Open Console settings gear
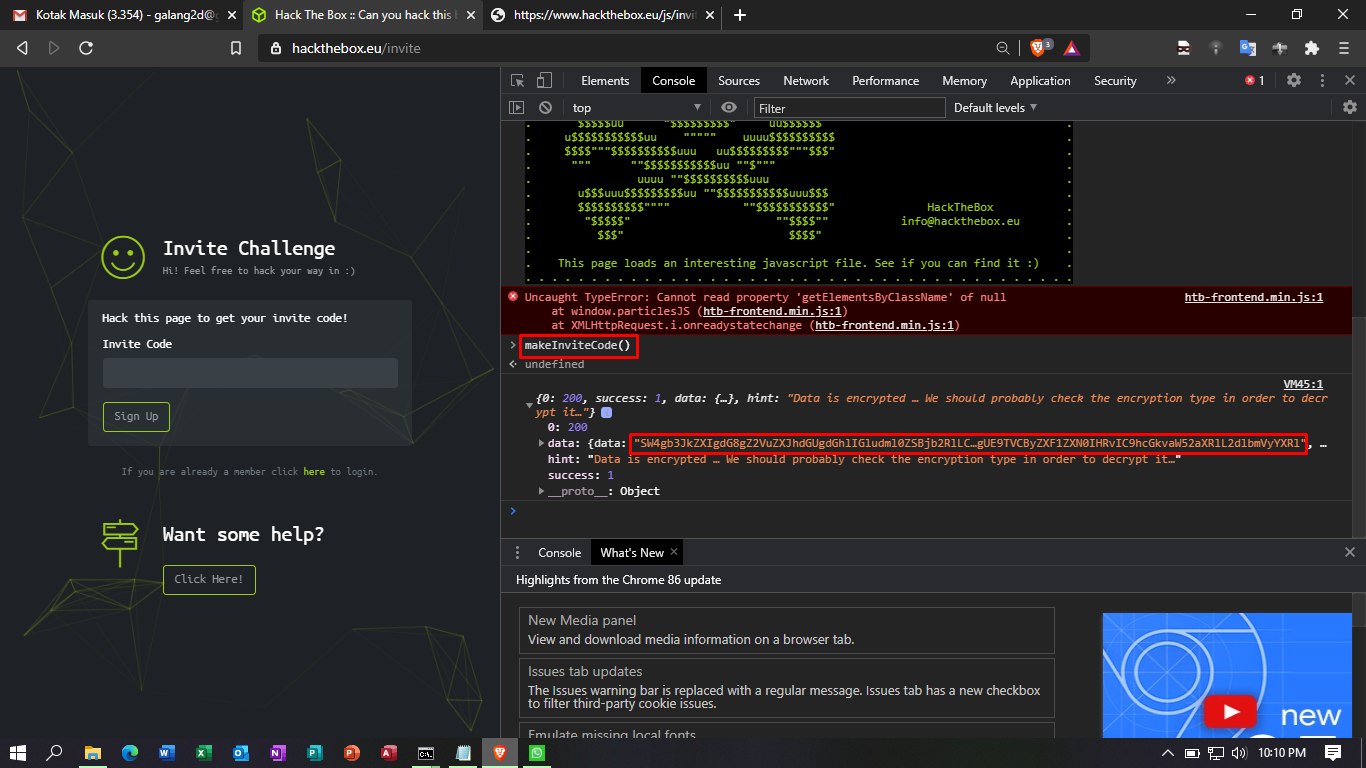Screen dimensions: 1366x768 click(x=1350, y=107)
